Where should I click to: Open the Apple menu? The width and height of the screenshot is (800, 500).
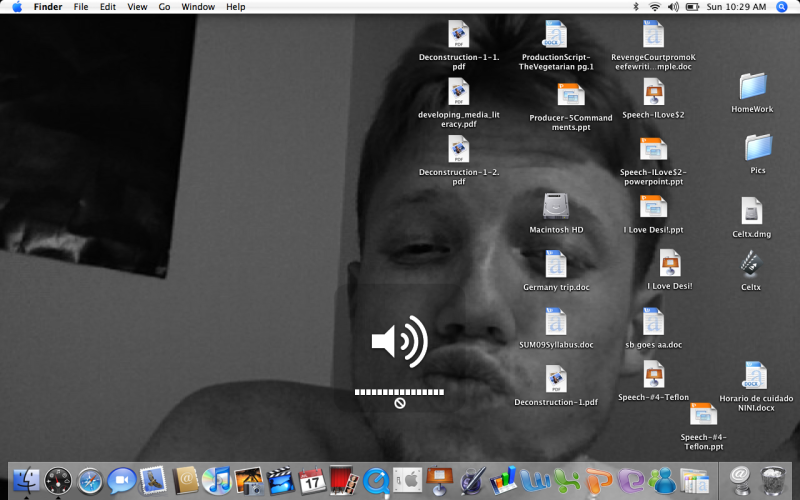click(x=16, y=7)
